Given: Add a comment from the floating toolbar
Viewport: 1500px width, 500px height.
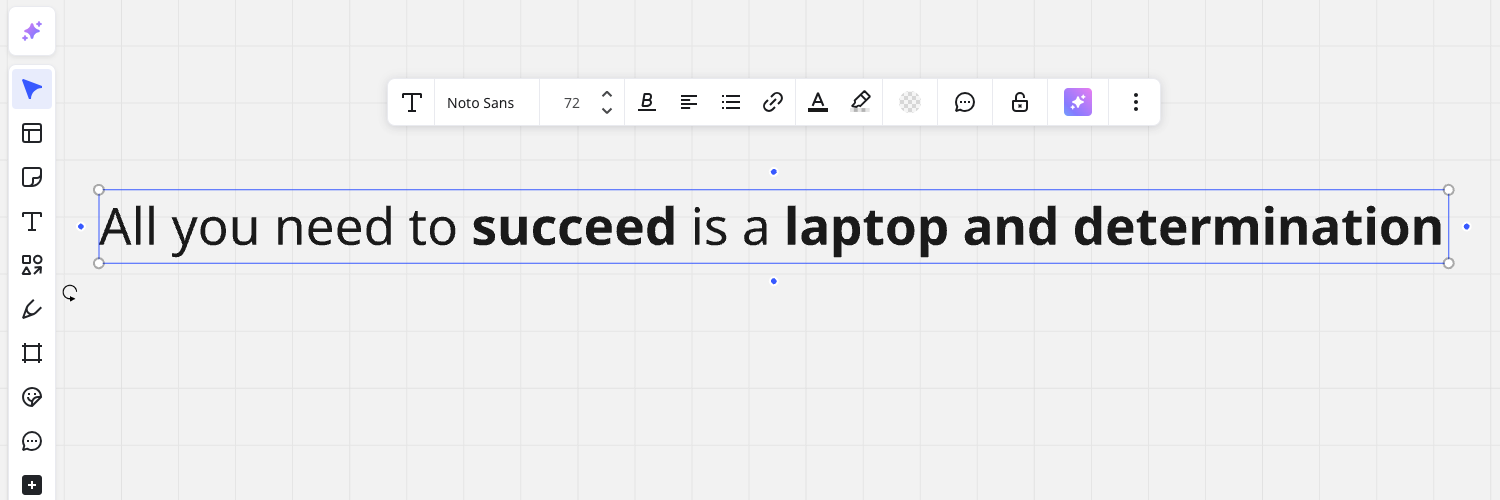Looking at the screenshot, I should click(x=965, y=102).
